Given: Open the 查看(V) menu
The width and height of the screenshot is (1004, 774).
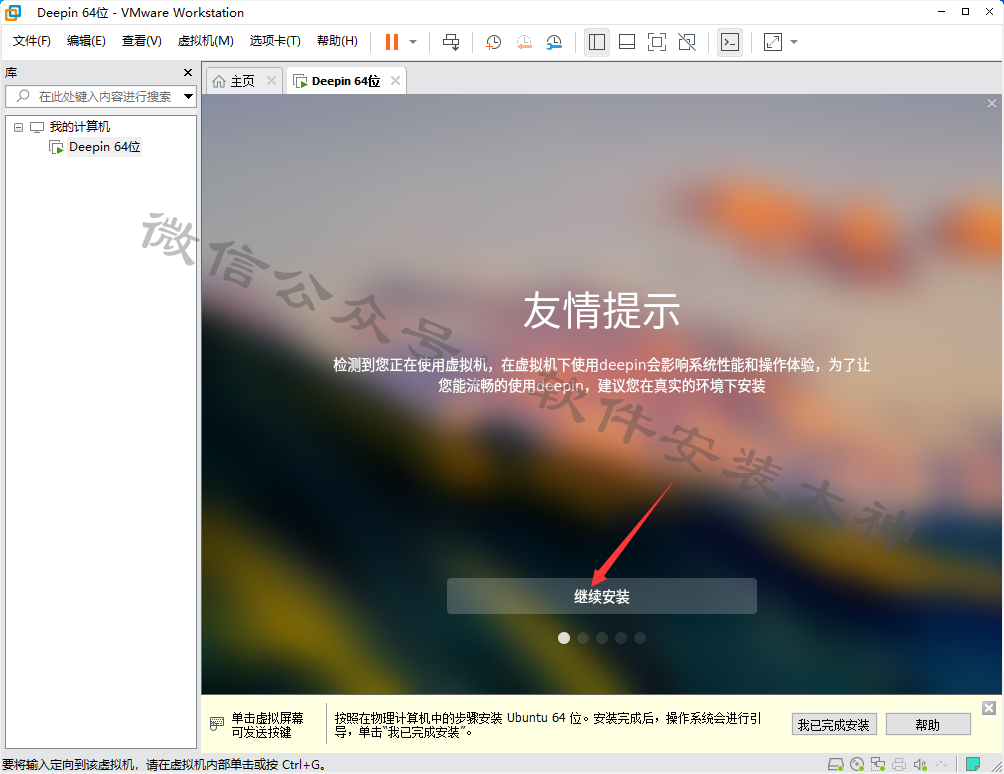Looking at the screenshot, I should click(142, 41).
